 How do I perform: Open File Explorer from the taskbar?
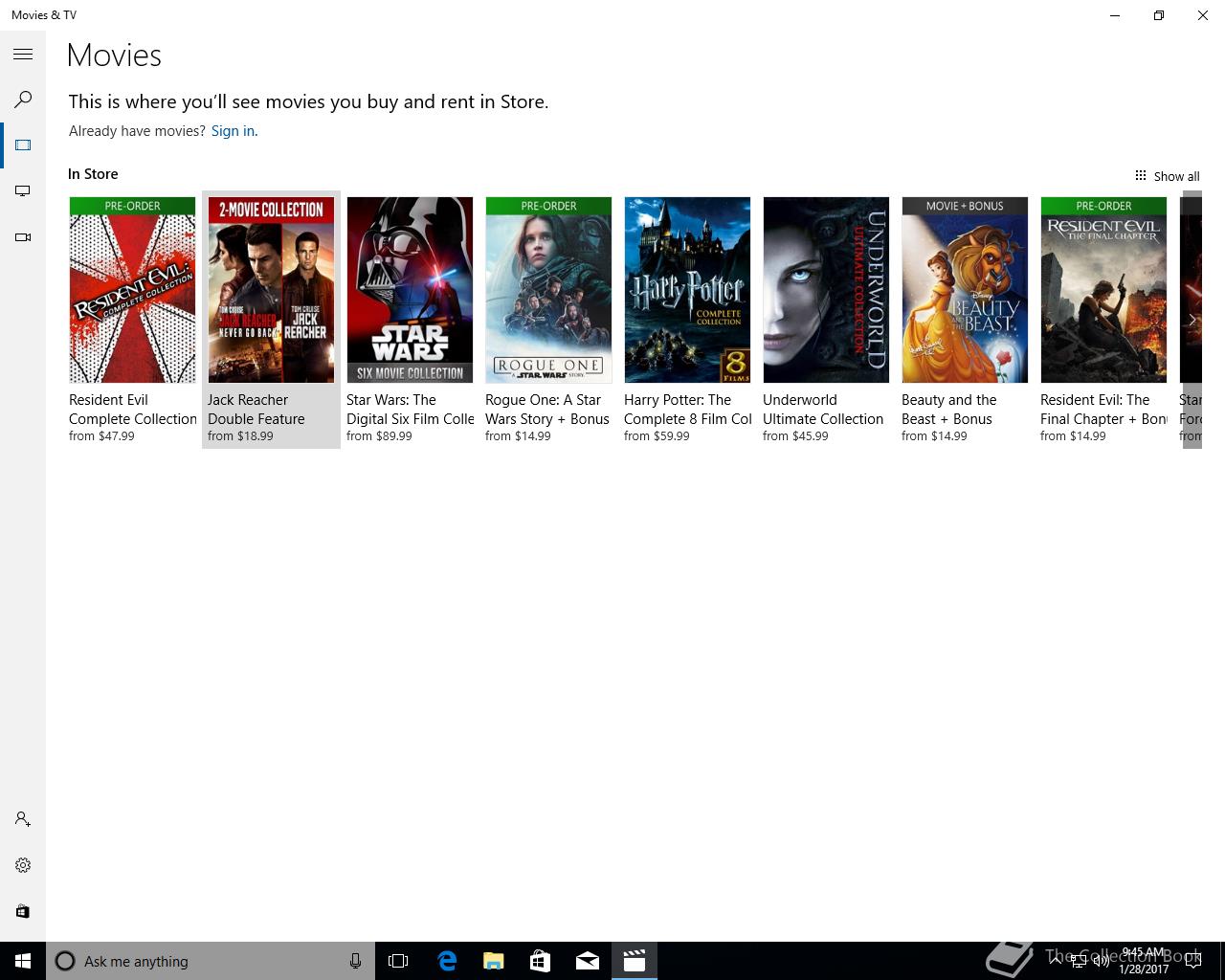[493, 961]
